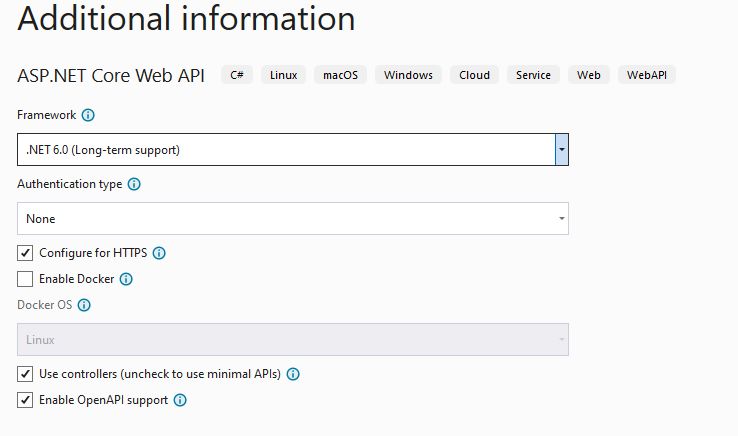Click the Authentication type label
Image resolution: width=738 pixels, height=436 pixels.
[70, 184]
